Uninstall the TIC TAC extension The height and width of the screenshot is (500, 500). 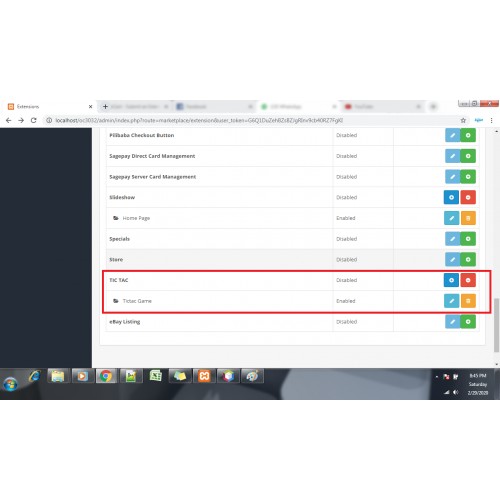pyautogui.click(x=468, y=280)
